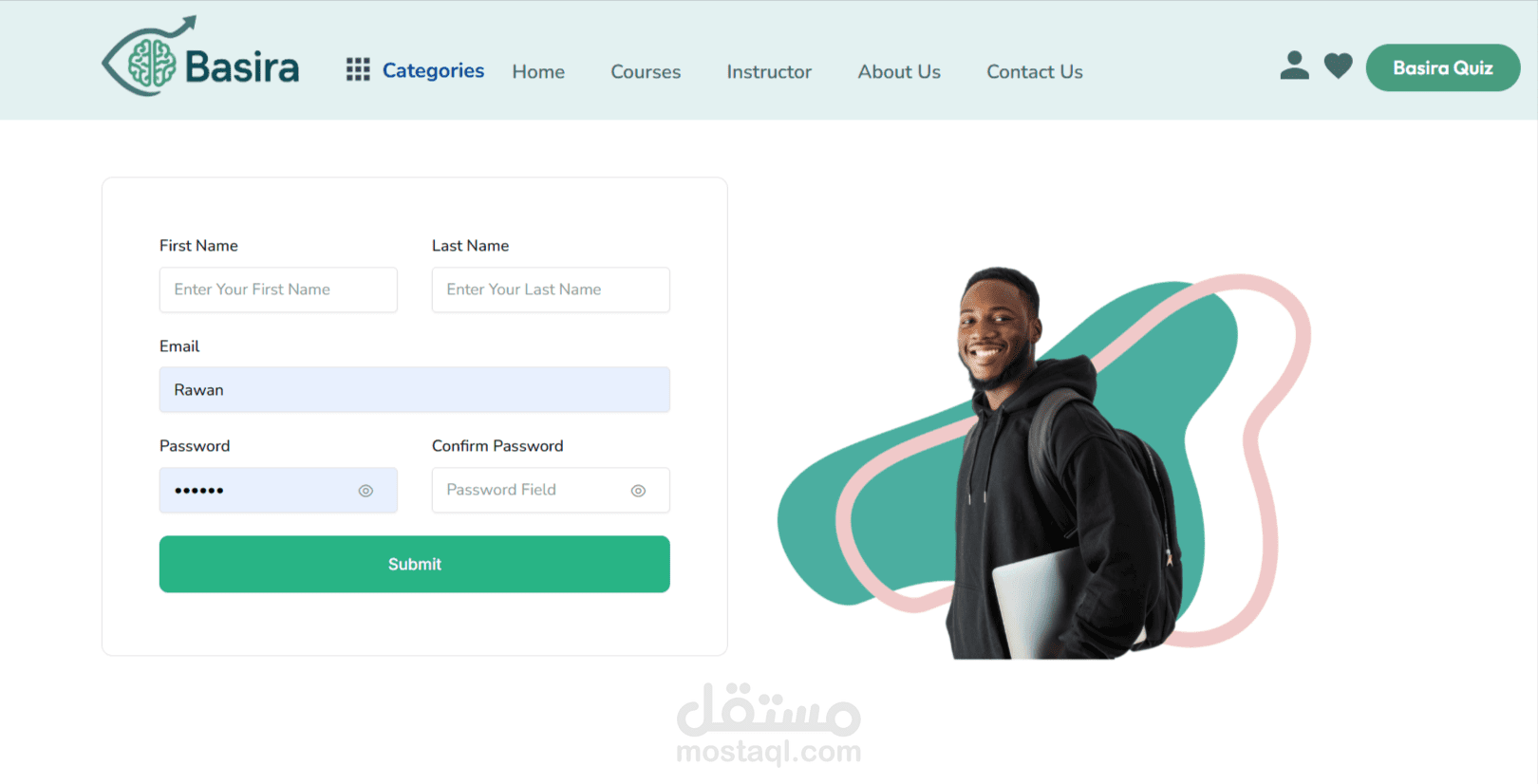
Task: Focus the Last Name input field
Action: click(551, 289)
